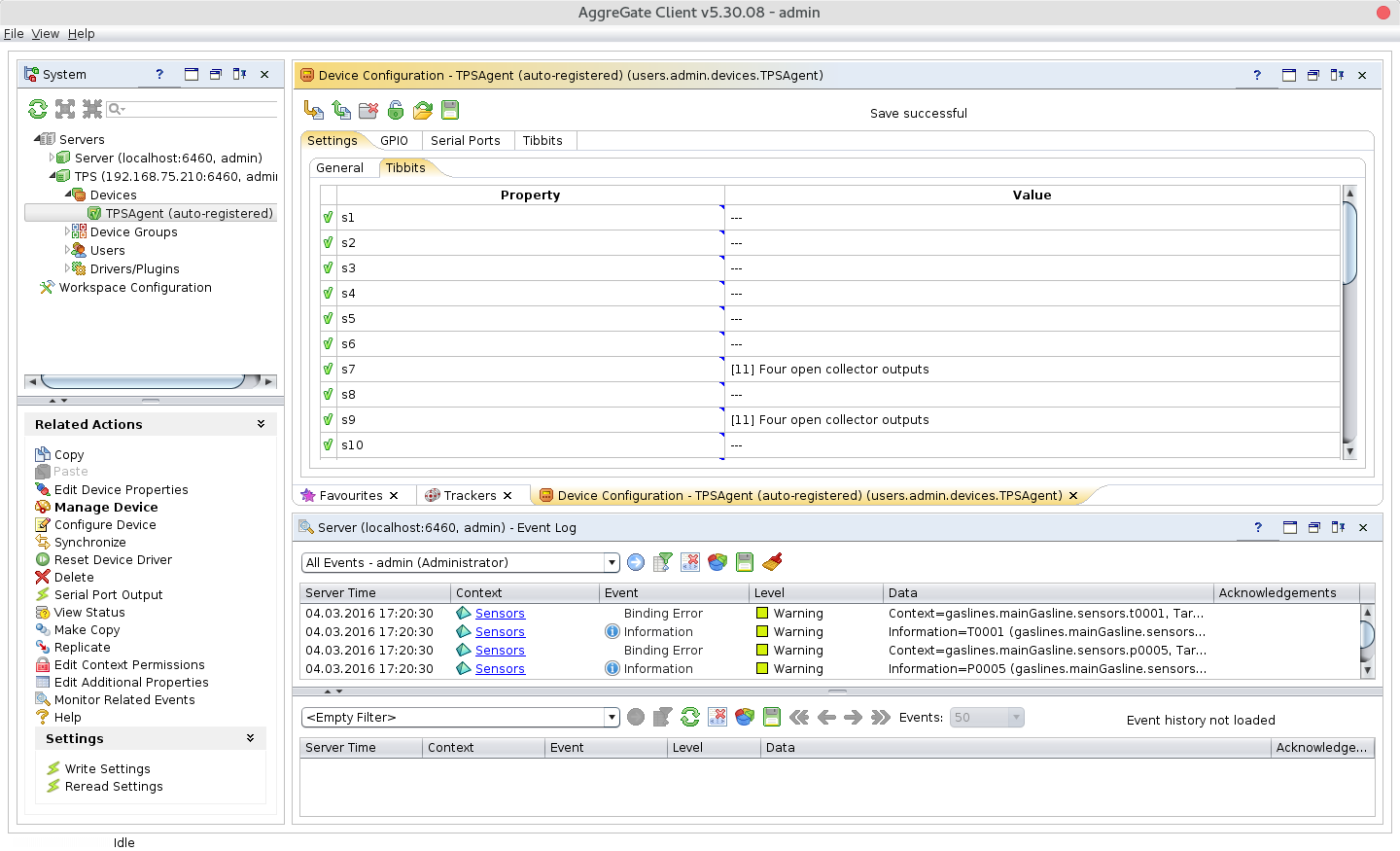Collapse the Settings section in left panel

250,738
